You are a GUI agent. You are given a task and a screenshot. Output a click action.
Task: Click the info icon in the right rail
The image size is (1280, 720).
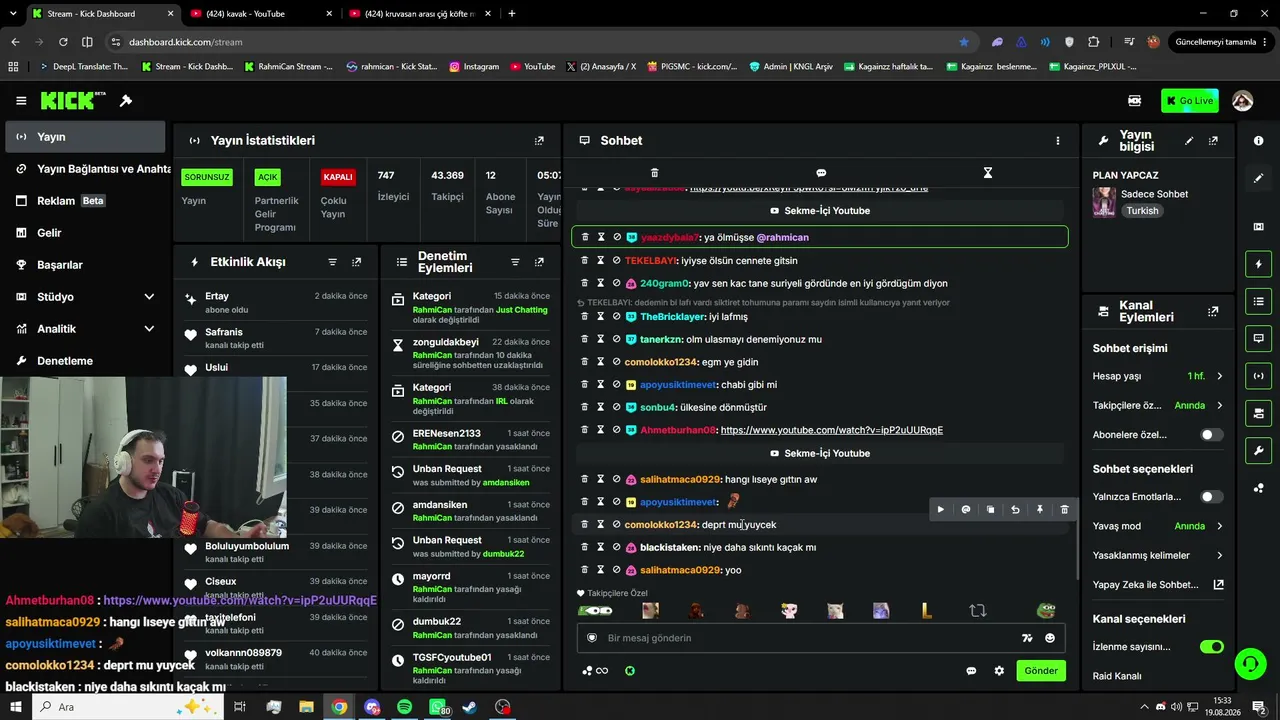pyautogui.click(x=1259, y=141)
